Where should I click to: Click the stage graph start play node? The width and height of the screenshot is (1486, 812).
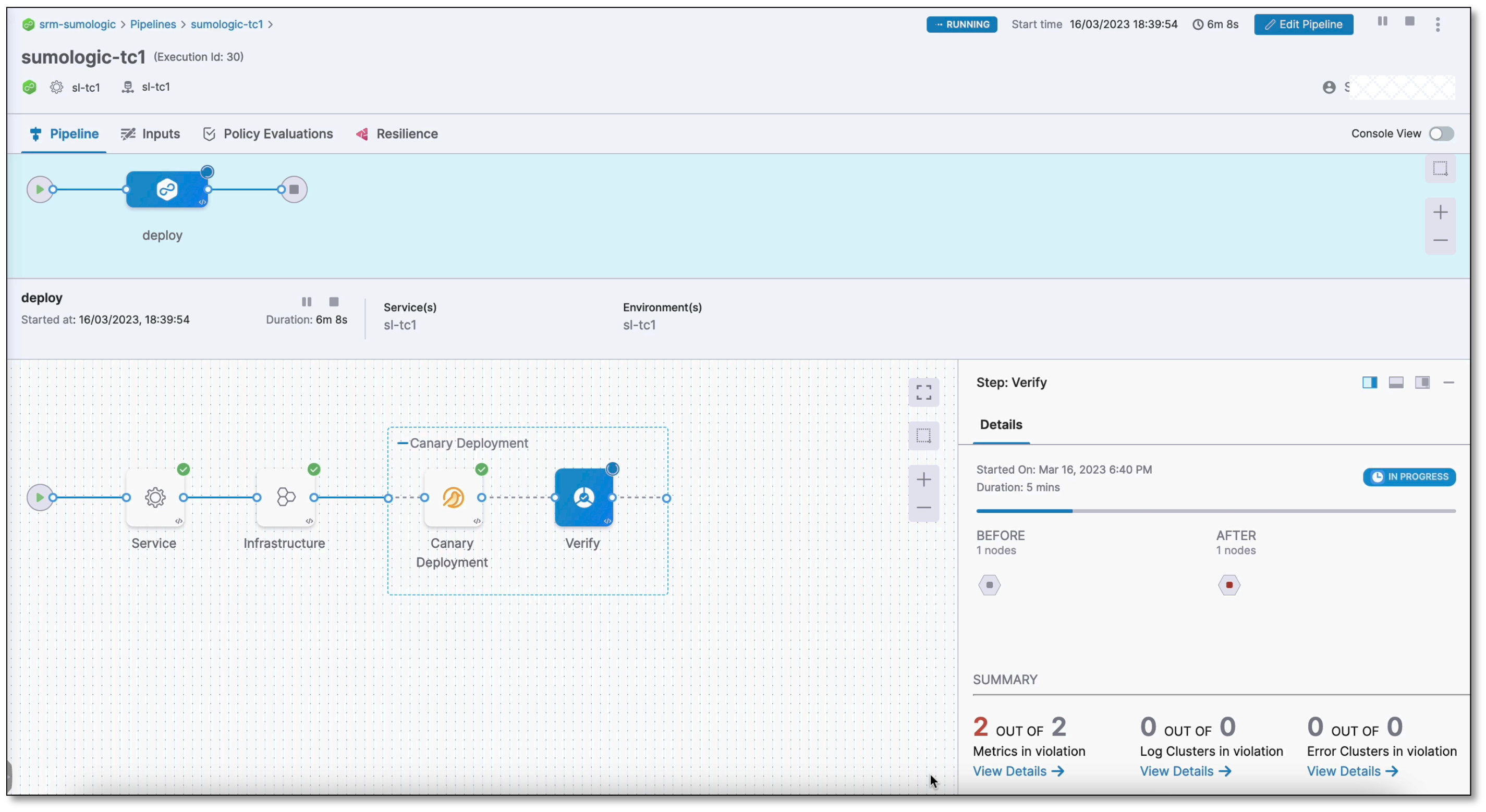(x=39, y=189)
